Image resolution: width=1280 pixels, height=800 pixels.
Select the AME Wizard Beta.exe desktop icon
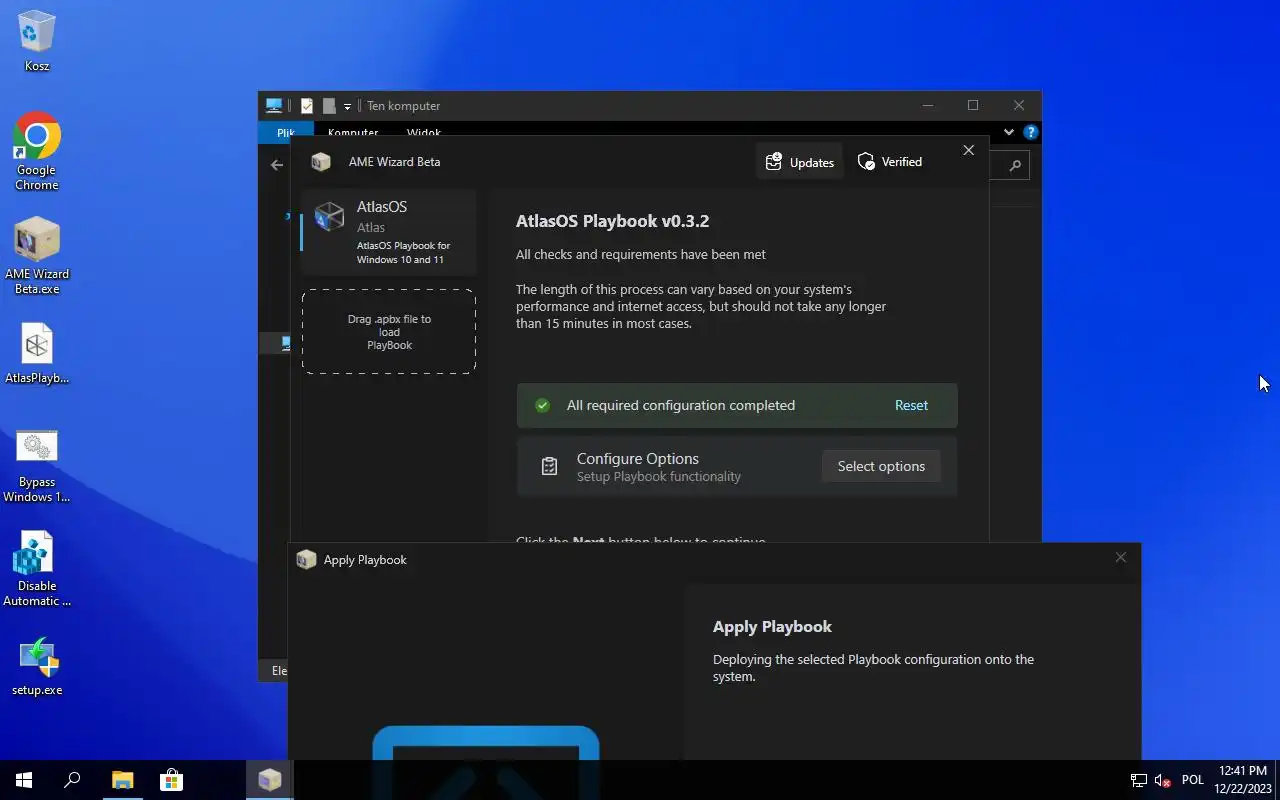(37, 256)
